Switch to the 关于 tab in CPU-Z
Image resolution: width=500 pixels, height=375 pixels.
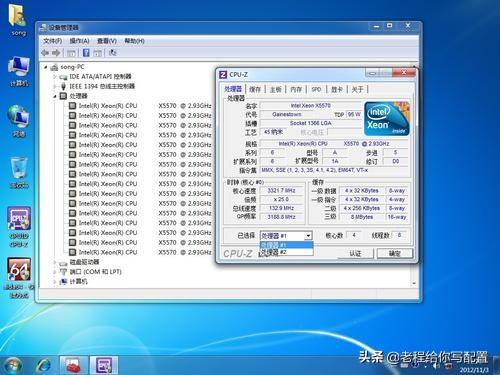[357, 89]
